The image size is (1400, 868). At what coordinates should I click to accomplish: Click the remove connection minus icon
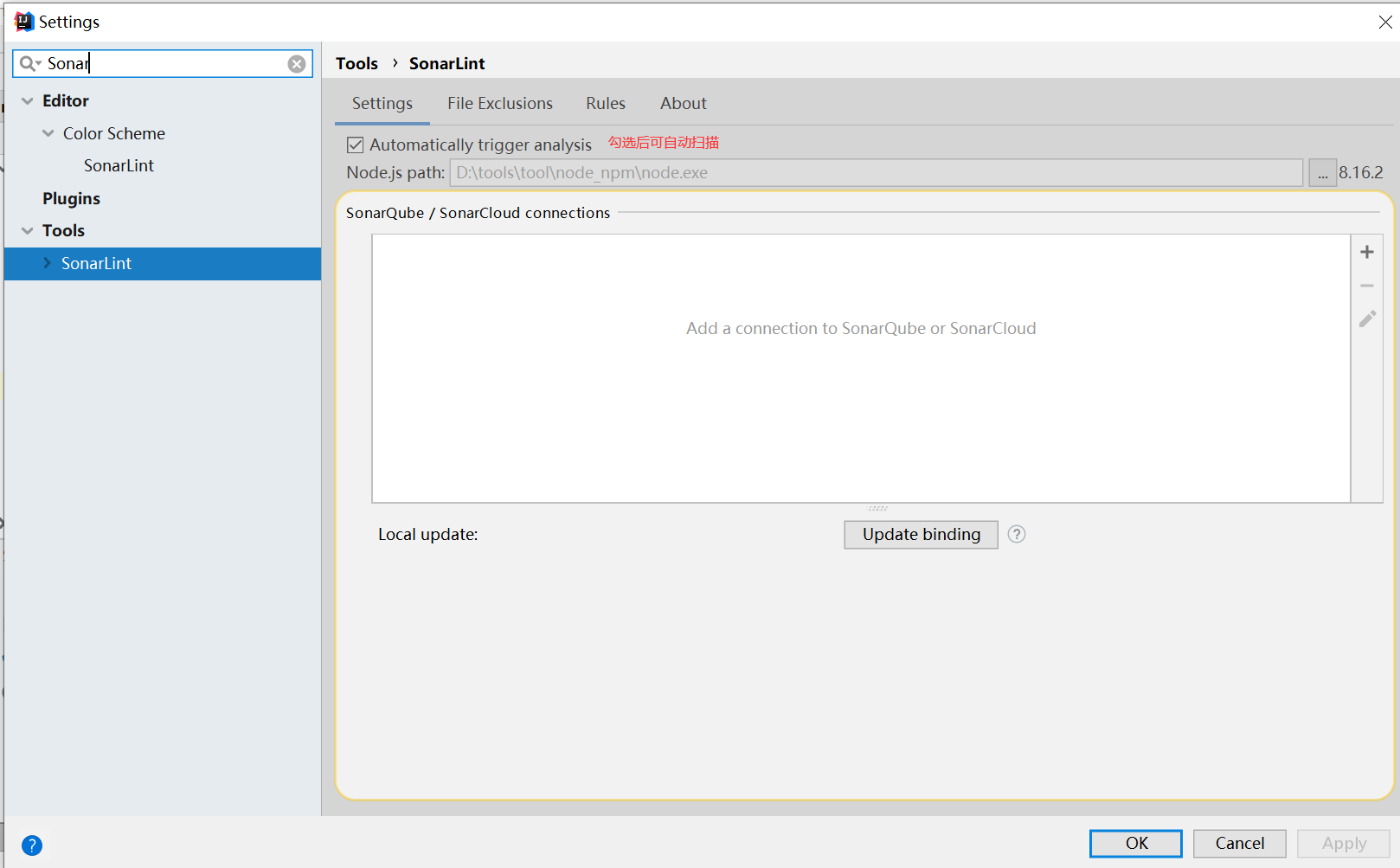(1367, 286)
